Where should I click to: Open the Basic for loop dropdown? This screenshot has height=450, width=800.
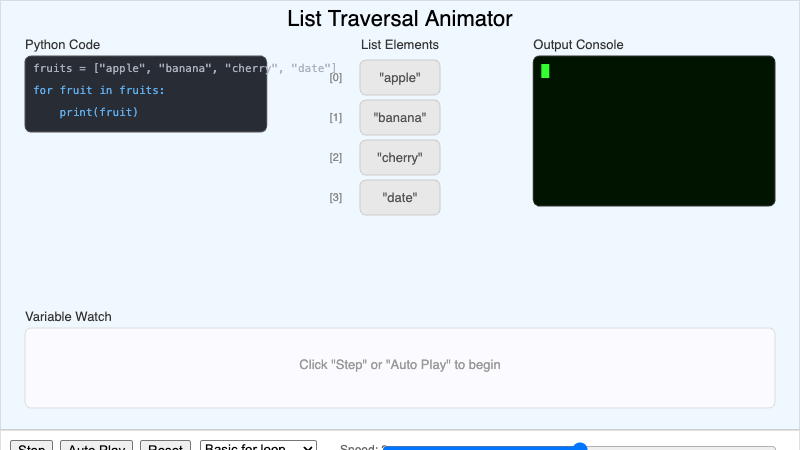[x=259, y=446]
